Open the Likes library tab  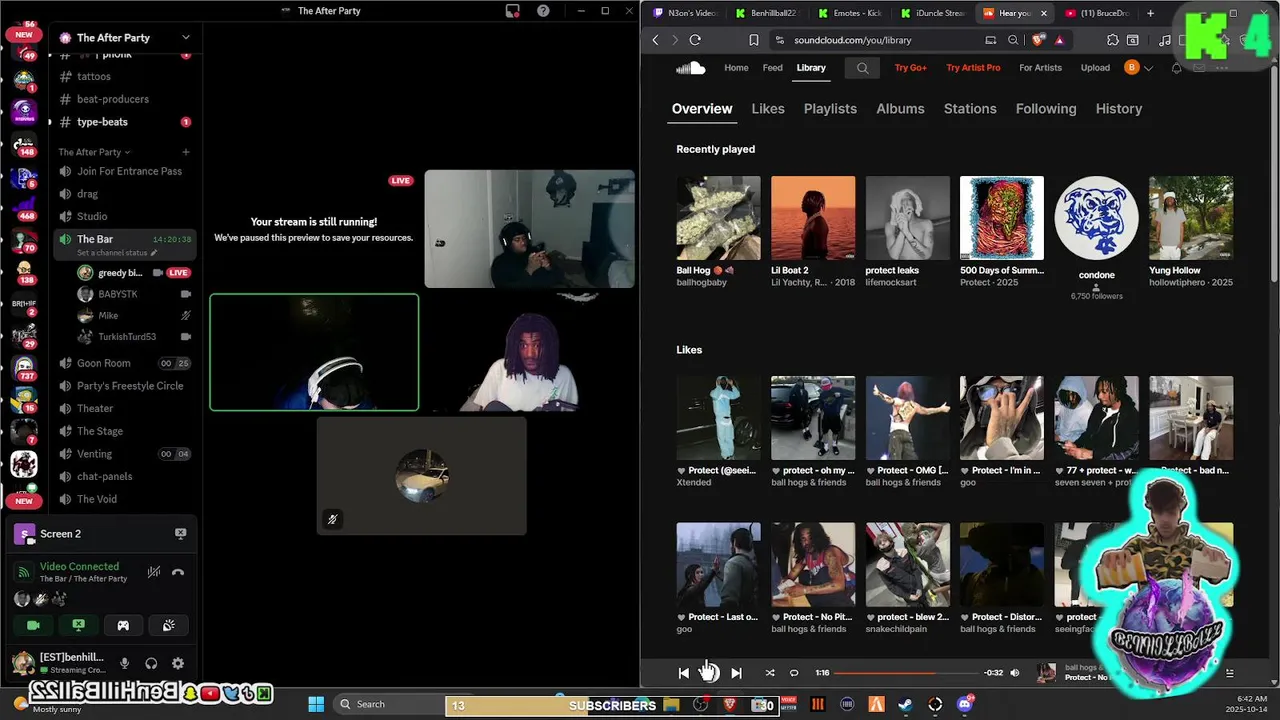pos(768,109)
